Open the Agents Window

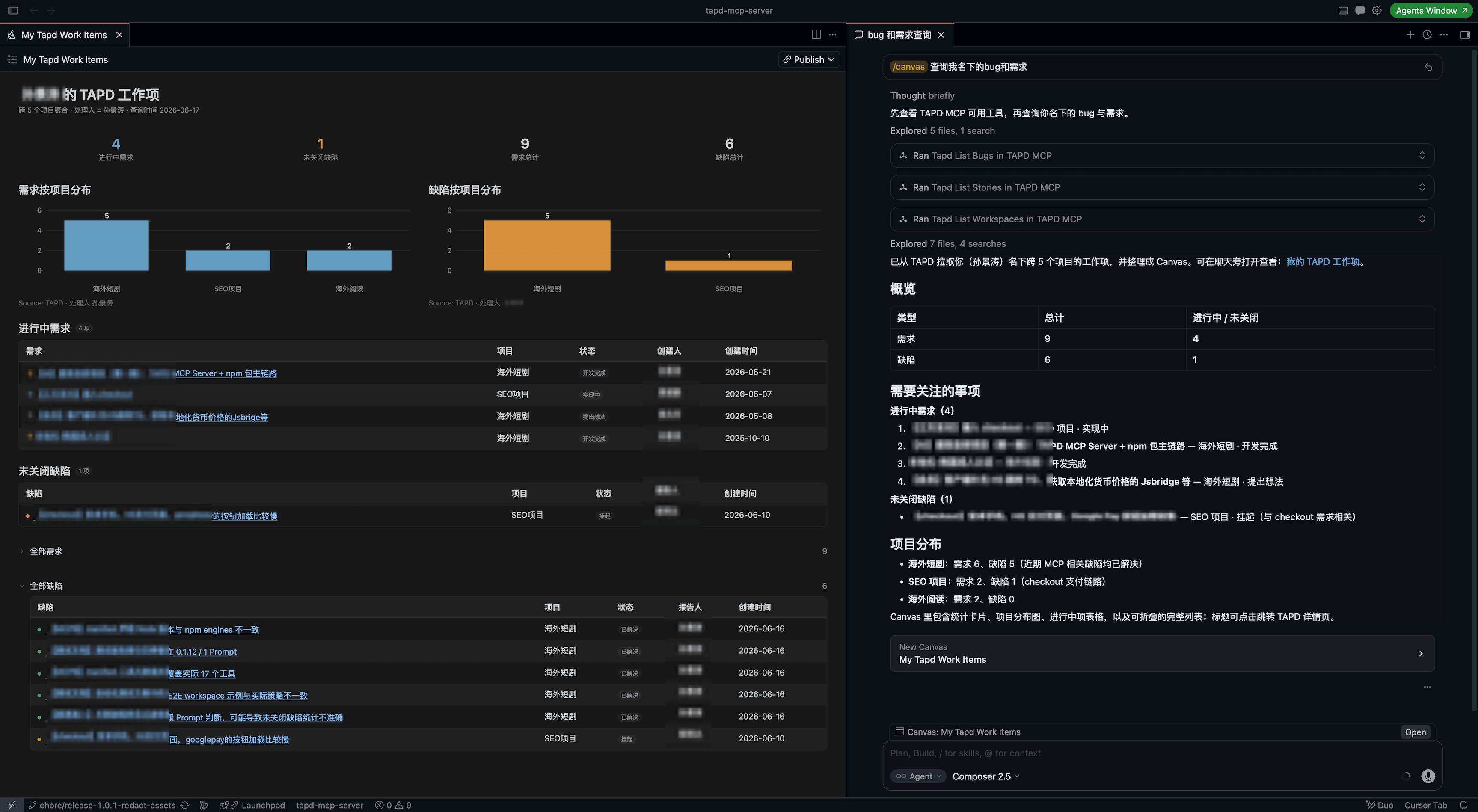1431,10
